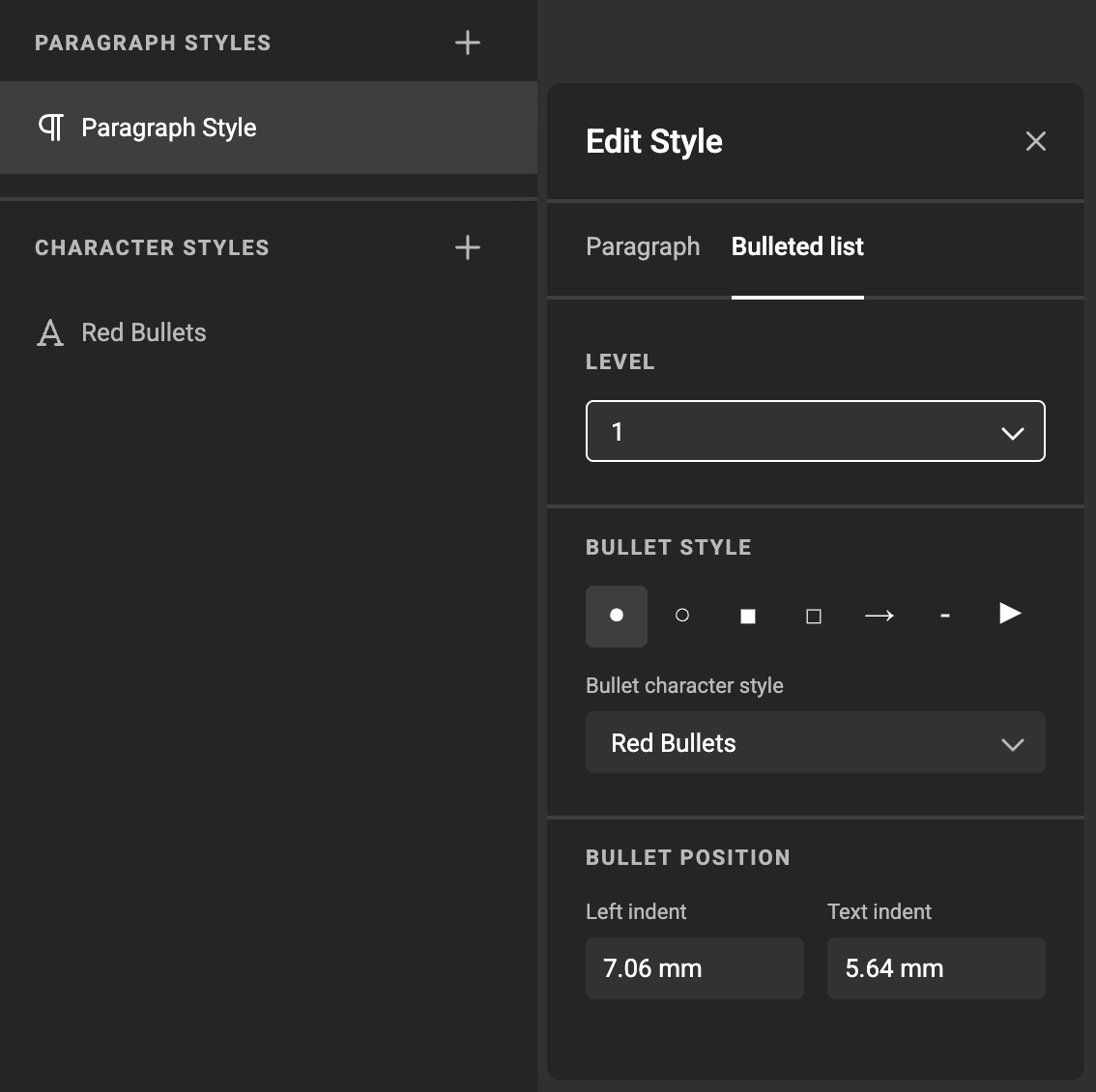Select the hollow square bullet style
The image size is (1096, 1092).
tap(814, 616)
